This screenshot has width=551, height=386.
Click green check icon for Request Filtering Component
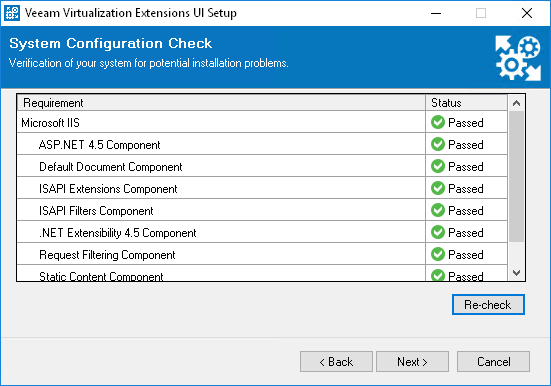[438, 254]
